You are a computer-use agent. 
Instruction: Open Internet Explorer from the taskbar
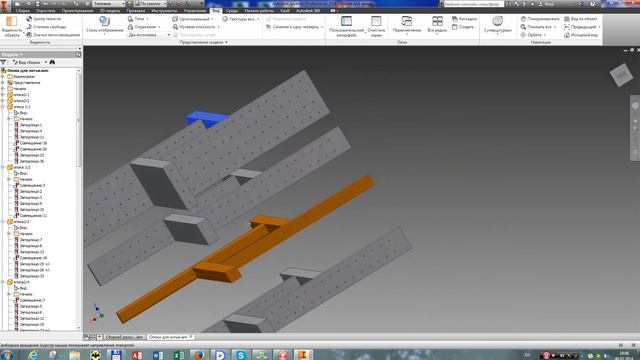33,355
